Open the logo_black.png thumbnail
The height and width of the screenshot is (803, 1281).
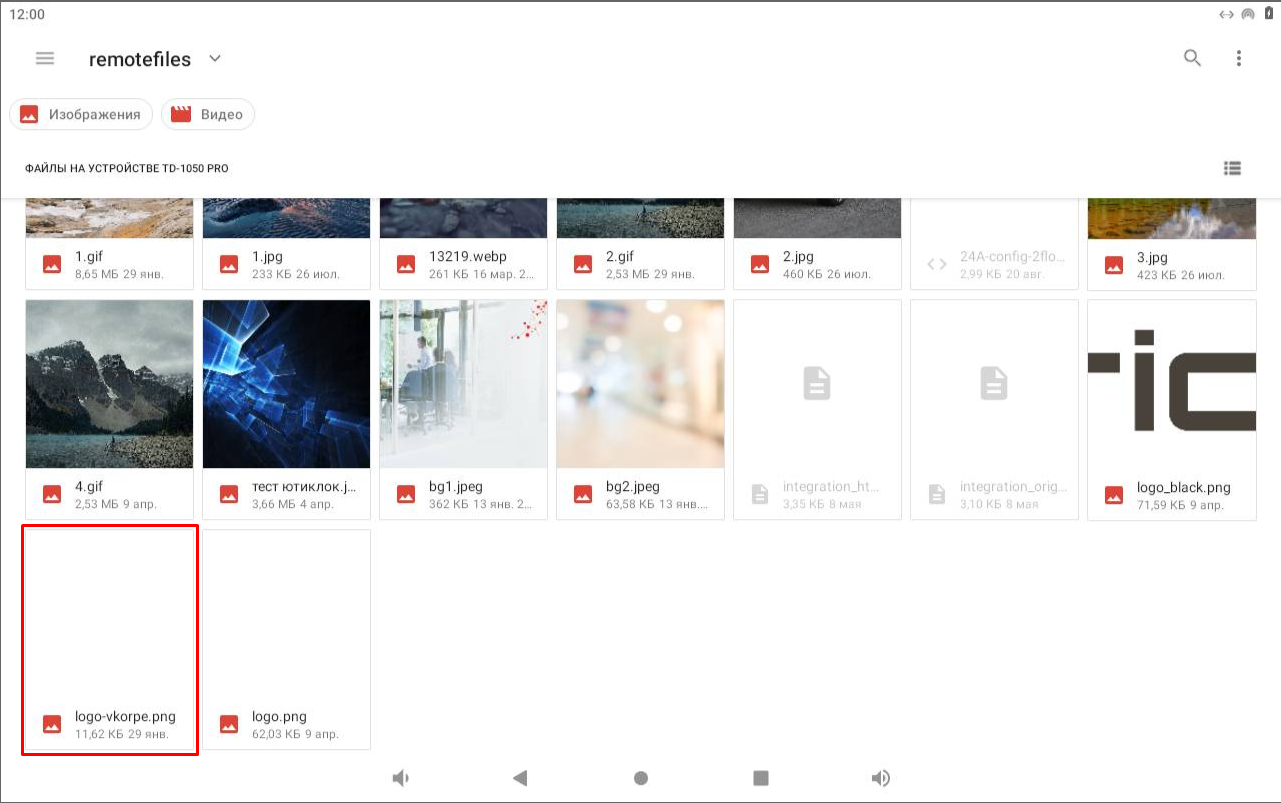tap(1172, 384)
